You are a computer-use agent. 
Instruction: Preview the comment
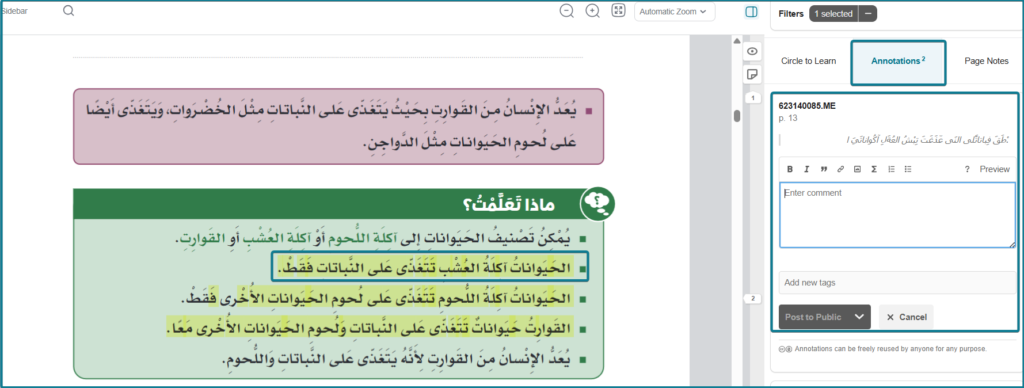pos(995,169)
